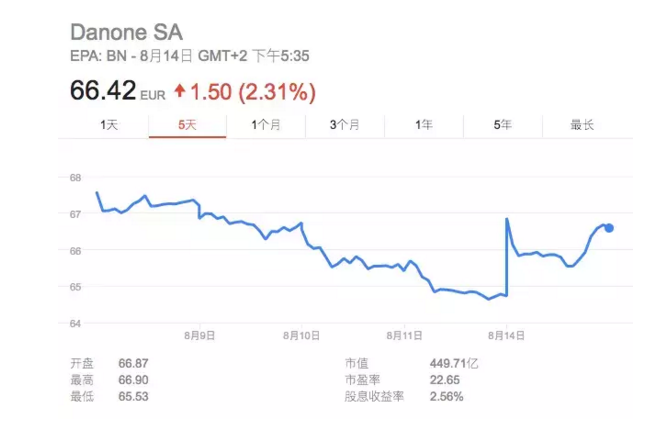The height and width of the screenshot is (438, 669).
Task: Click the 8月9日 date marker
Action: 203,335
